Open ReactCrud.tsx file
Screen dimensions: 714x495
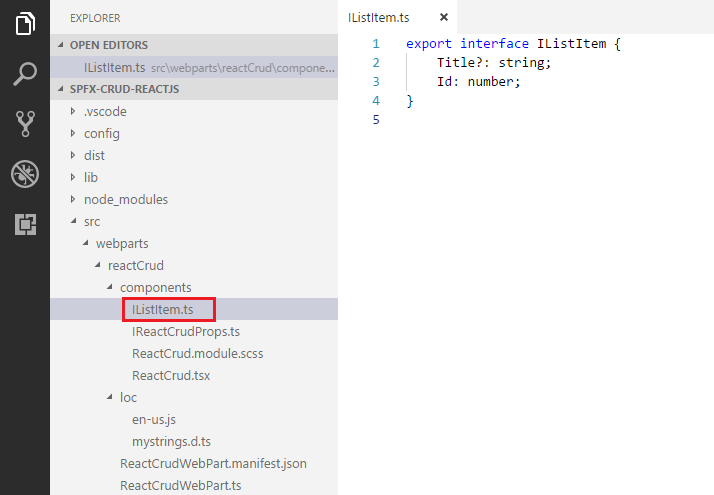pos(170,375)
